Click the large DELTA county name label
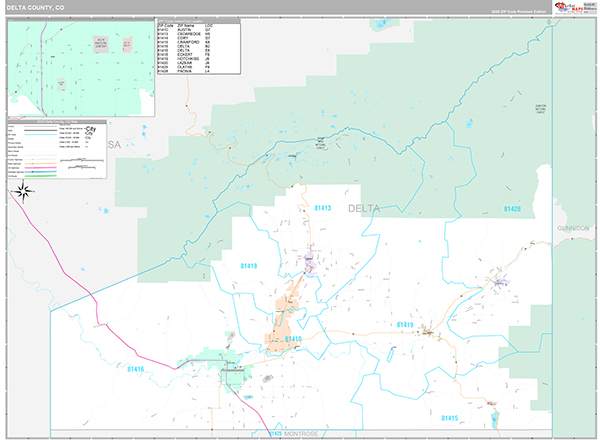 (365, 208)
